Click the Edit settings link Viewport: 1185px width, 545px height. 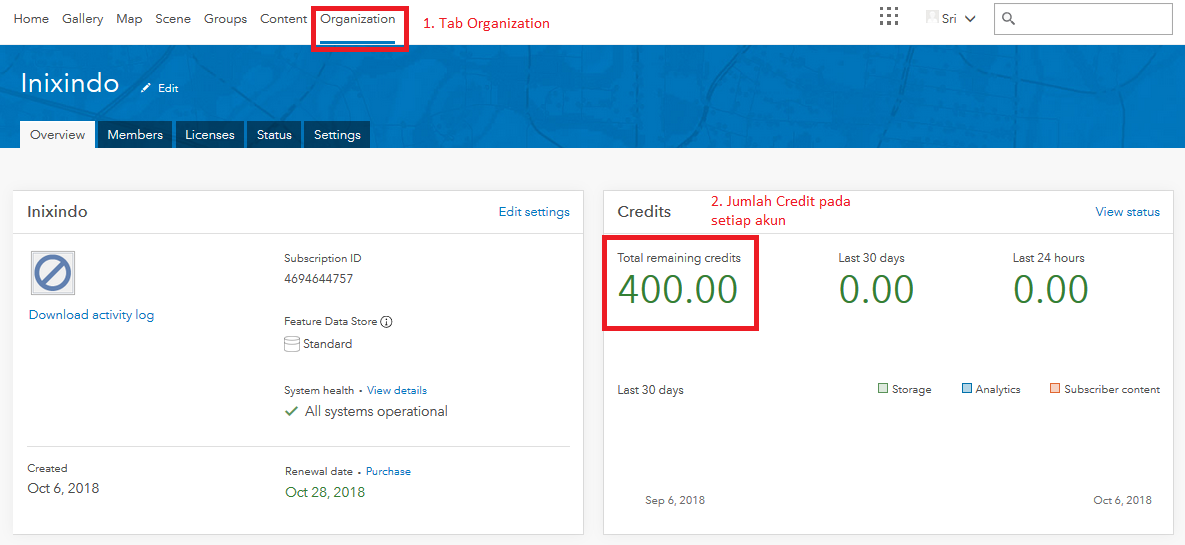534,212
